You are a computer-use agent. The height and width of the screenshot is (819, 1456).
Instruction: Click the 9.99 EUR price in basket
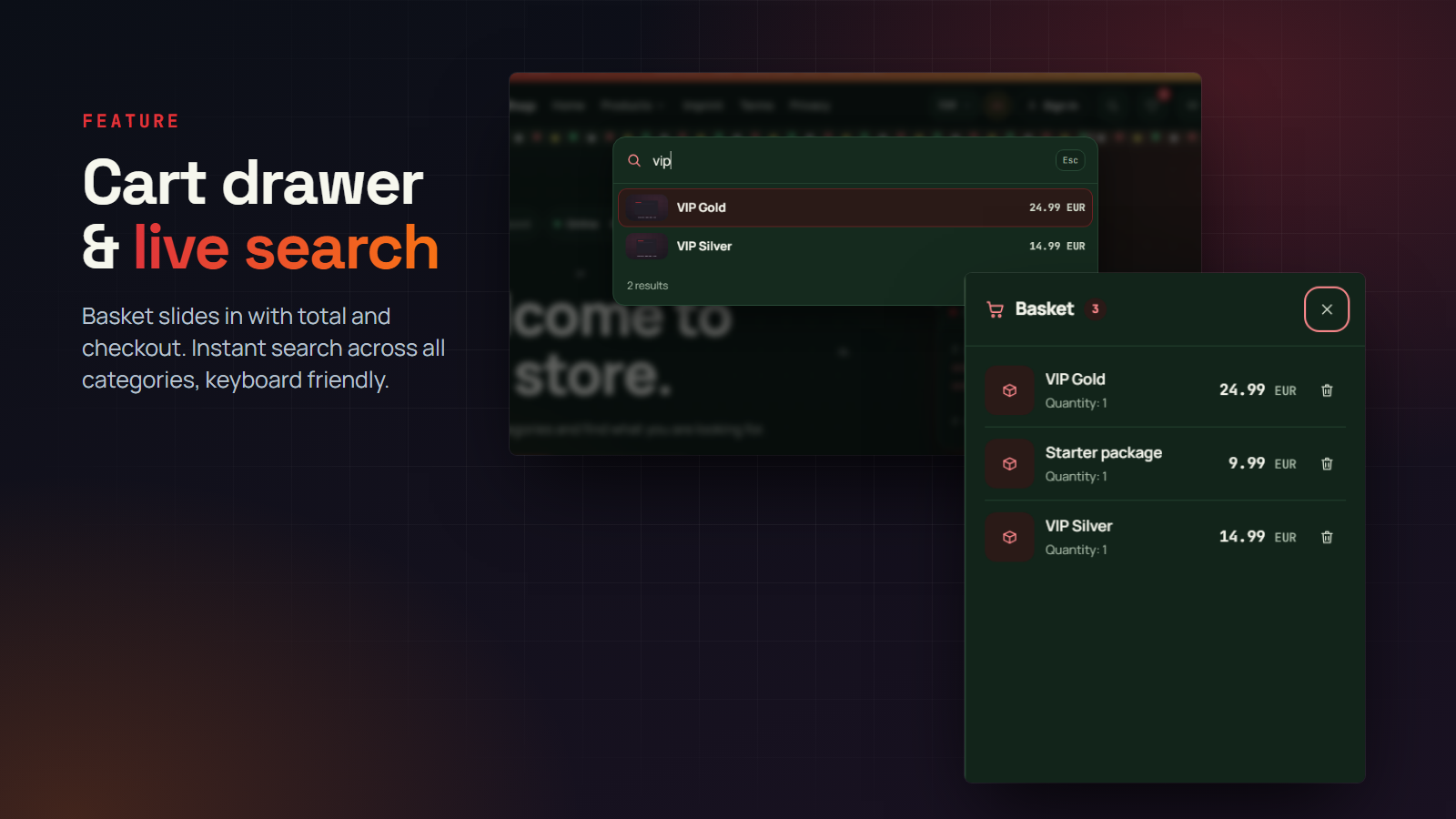pyautogui.click(x=1262, y=463)
